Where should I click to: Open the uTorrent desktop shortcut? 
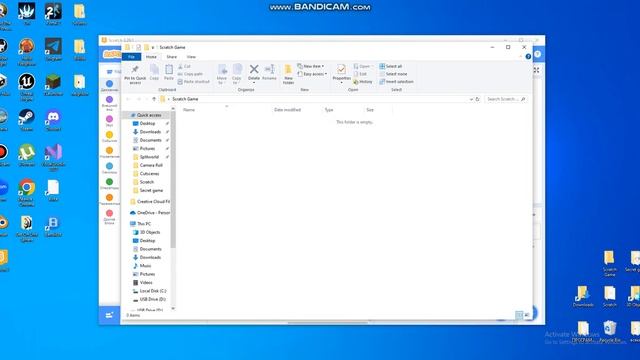click(x=27, y=155)
